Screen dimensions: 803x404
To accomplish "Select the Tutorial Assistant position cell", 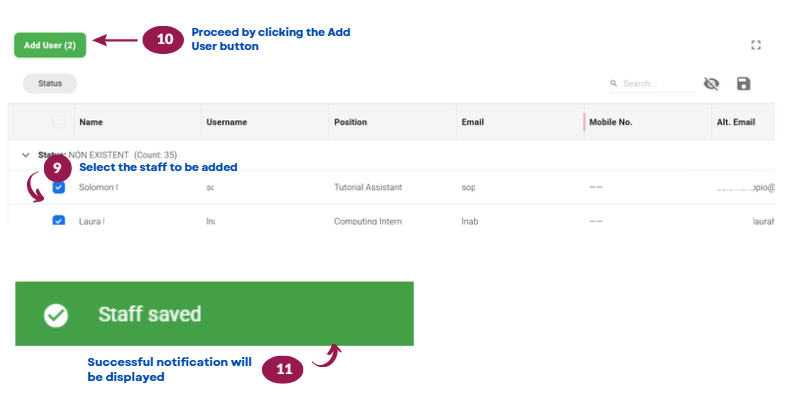I will pyautogui.click(x=368, y=187).
